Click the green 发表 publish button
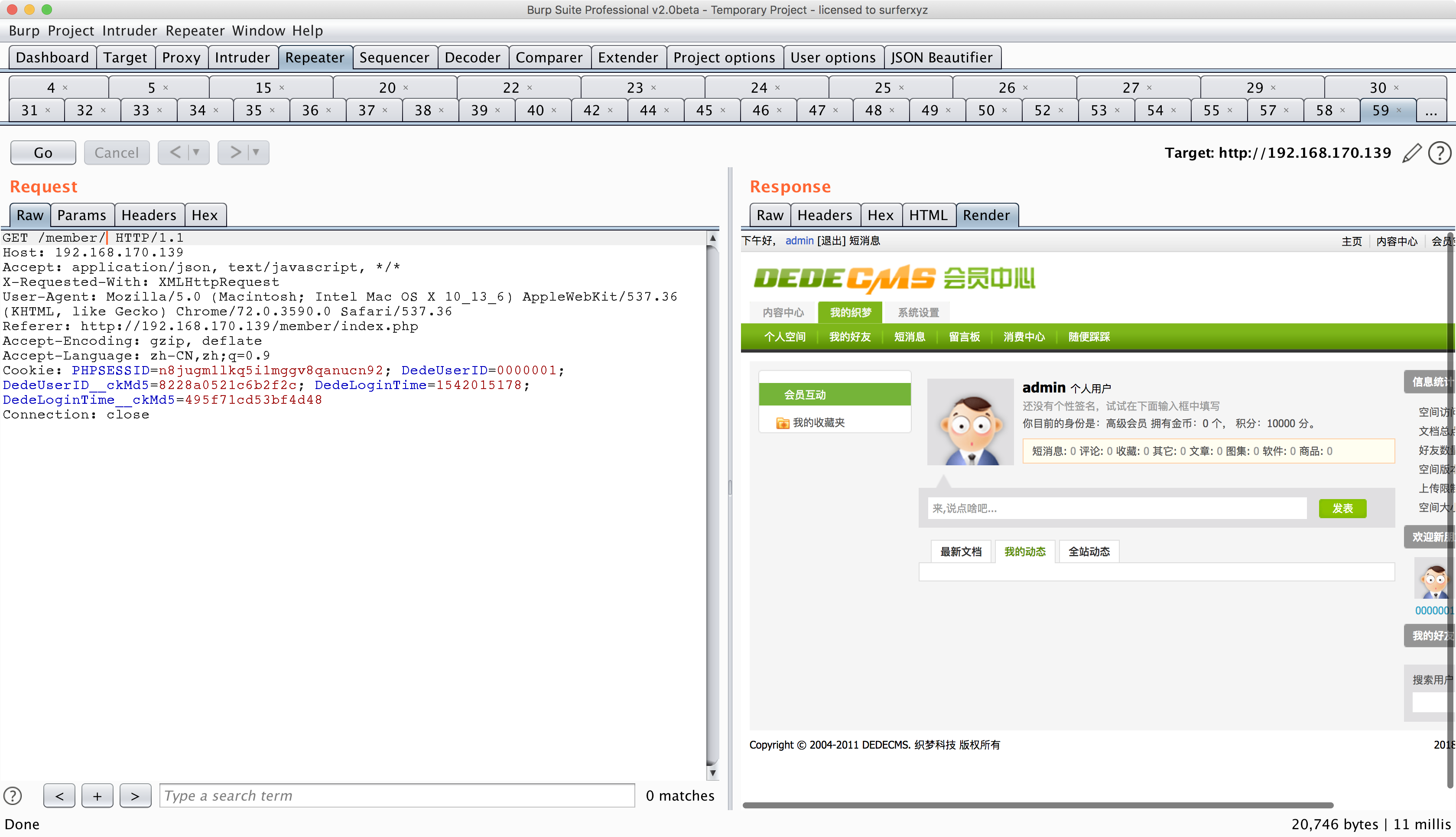This screenshot has height=837, width=1456. click(x=1343, y=508)
